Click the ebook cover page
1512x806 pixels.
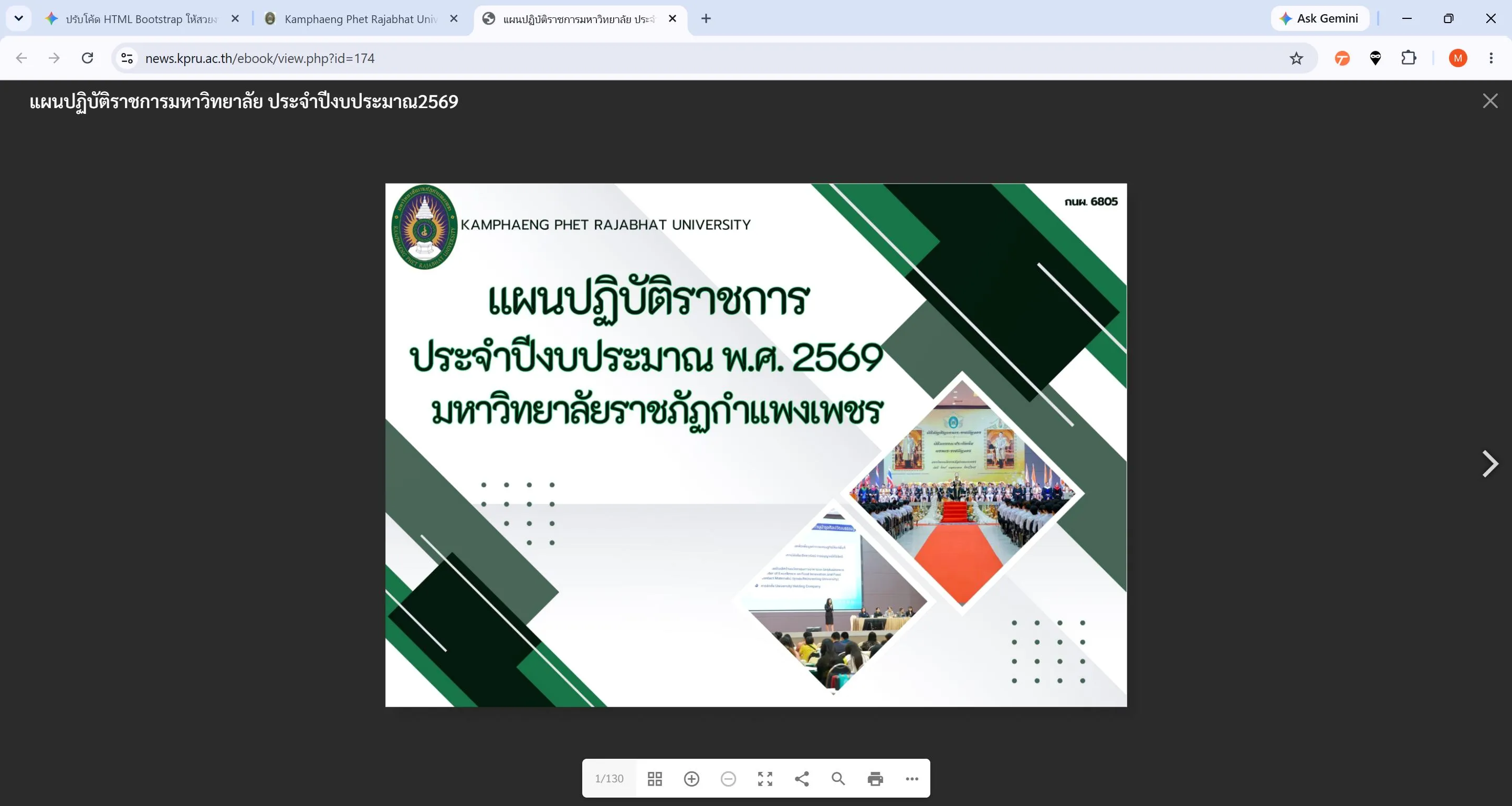click(756, 444)
